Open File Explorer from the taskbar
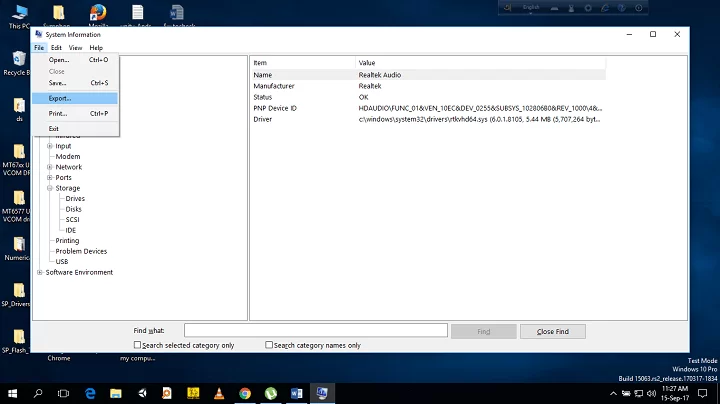 116,393
